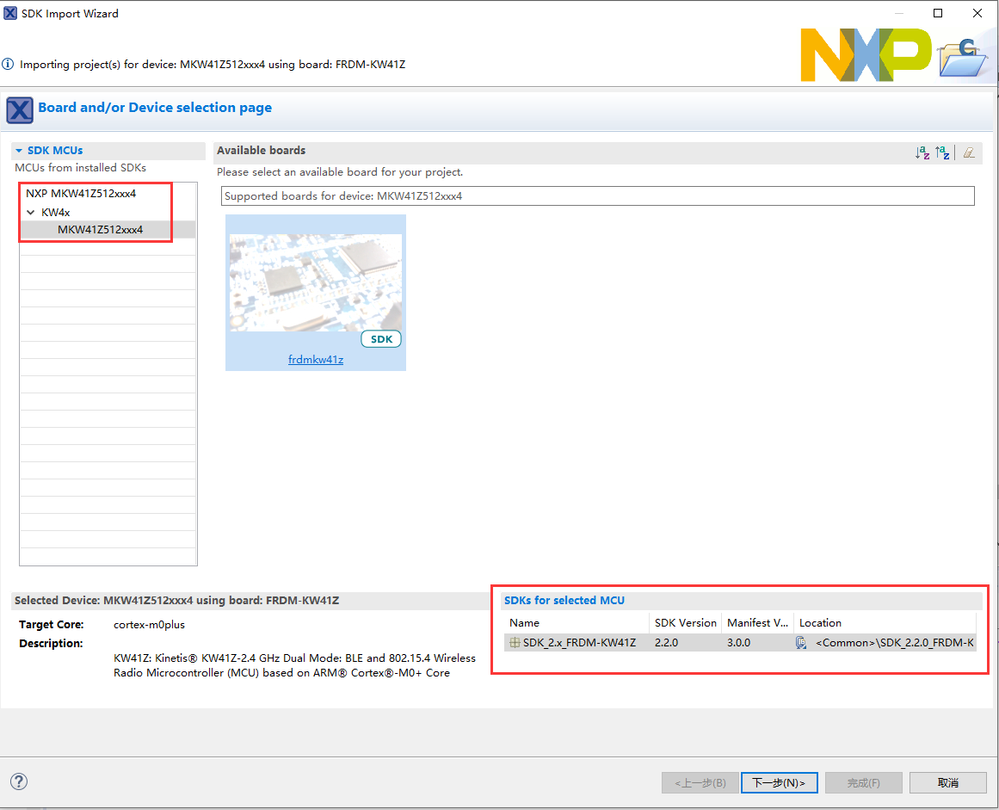Click the 完成(F) finish button
This screenshot has width=999, height=810.
point(864,783)
